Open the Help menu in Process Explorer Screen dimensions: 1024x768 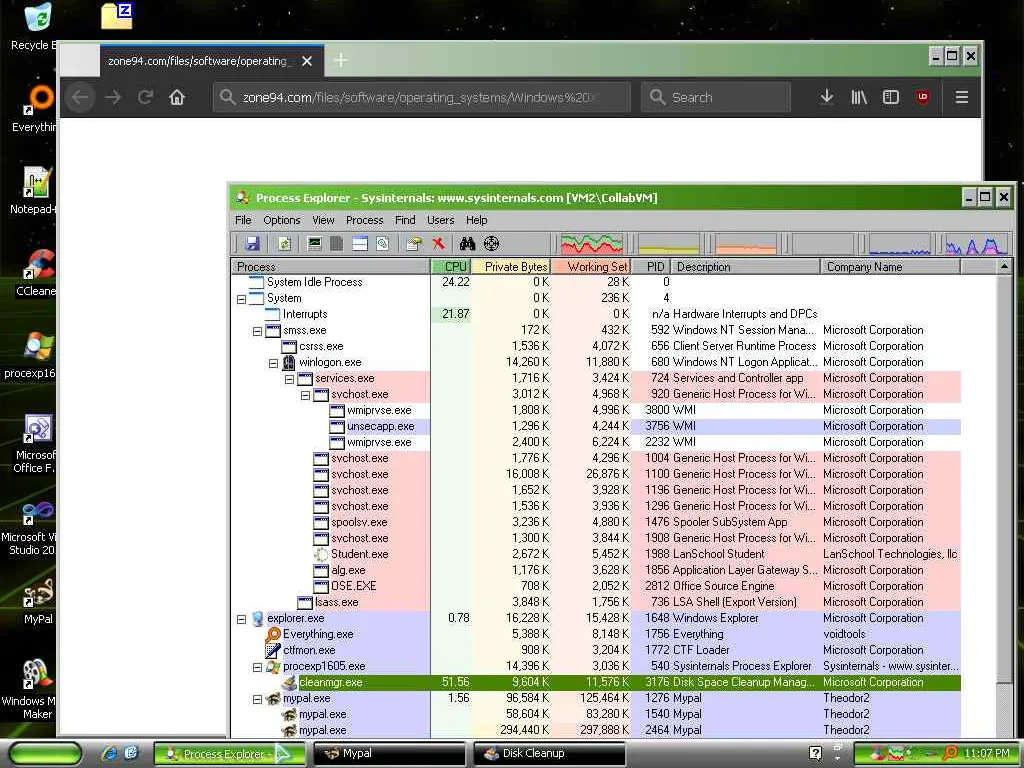[x=476, y=220]
